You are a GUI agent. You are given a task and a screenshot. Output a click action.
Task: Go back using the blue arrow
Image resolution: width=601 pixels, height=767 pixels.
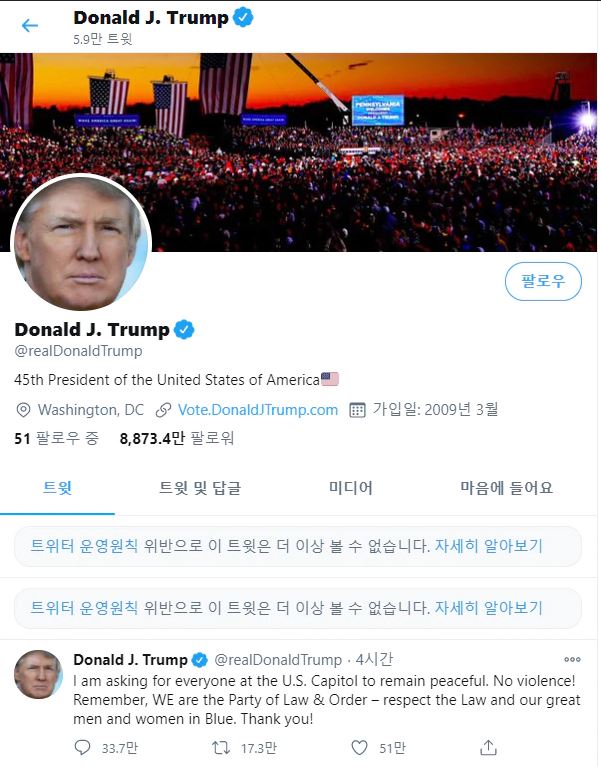point(30,25)
